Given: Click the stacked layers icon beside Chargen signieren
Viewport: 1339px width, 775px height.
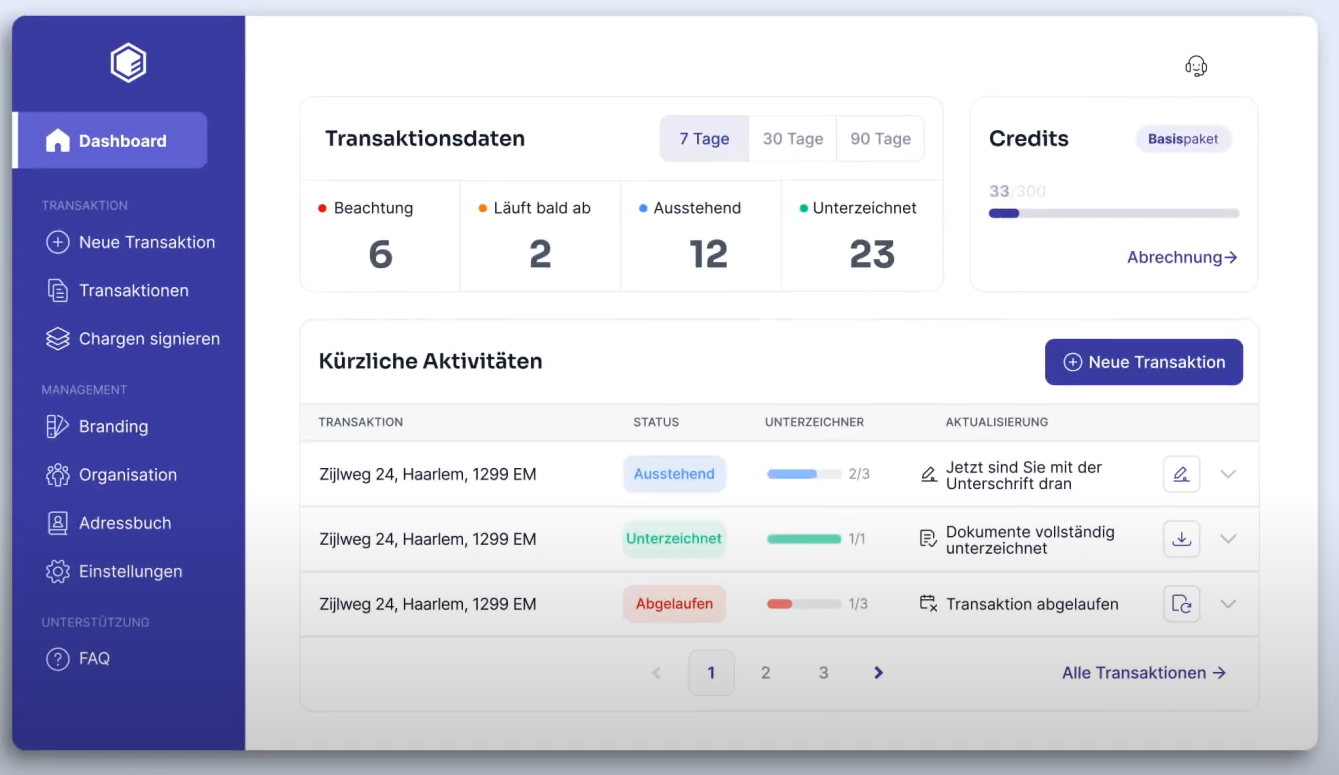Looking at the screenshot, I should click(x=58, y=339).
